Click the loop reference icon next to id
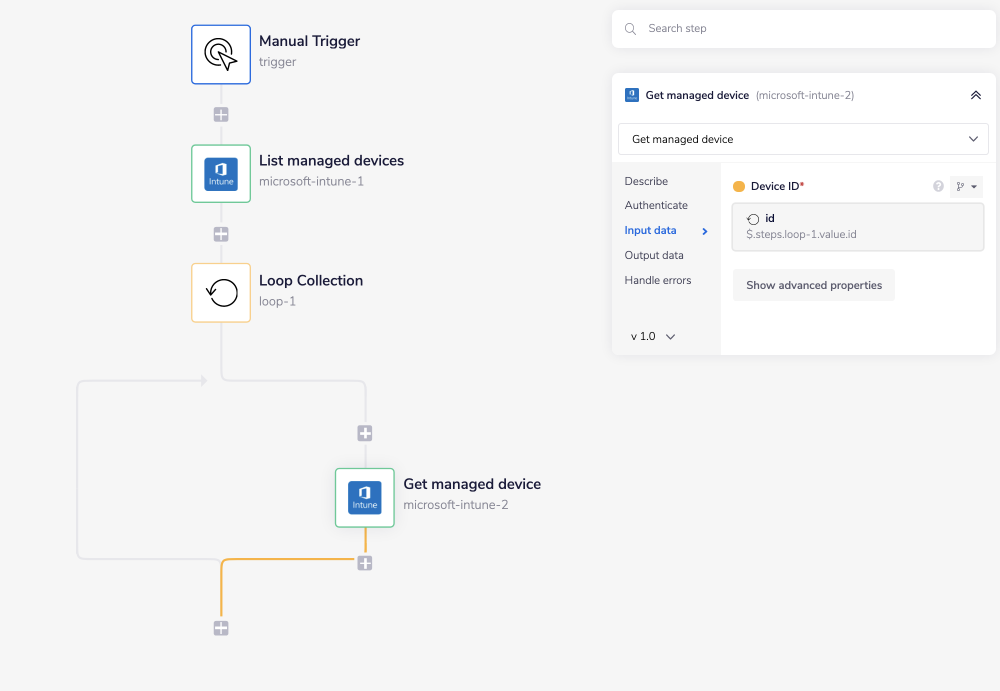The width and height of the screenshot is (1000, 691). pyautogui.click(x=751, y=218)
